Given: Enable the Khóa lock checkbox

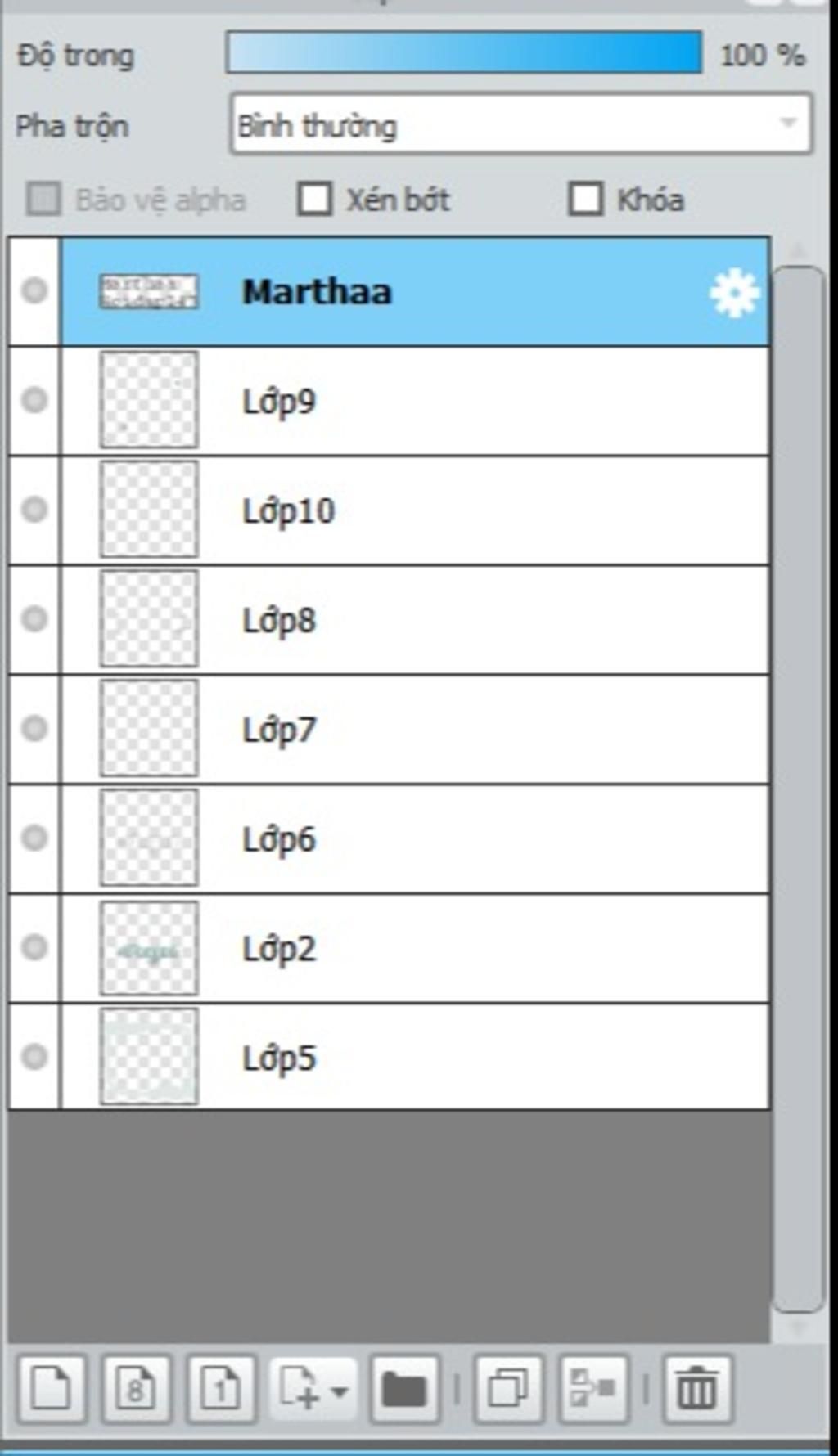Looking at the screenshot, I should [585, 199].
